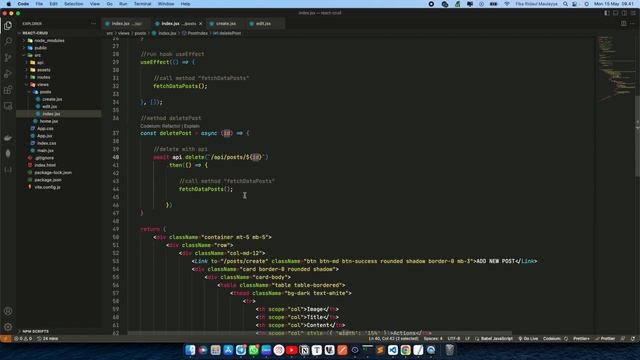Open the editor more actions ellipsis
640x360 pixels.
(633, 24)
